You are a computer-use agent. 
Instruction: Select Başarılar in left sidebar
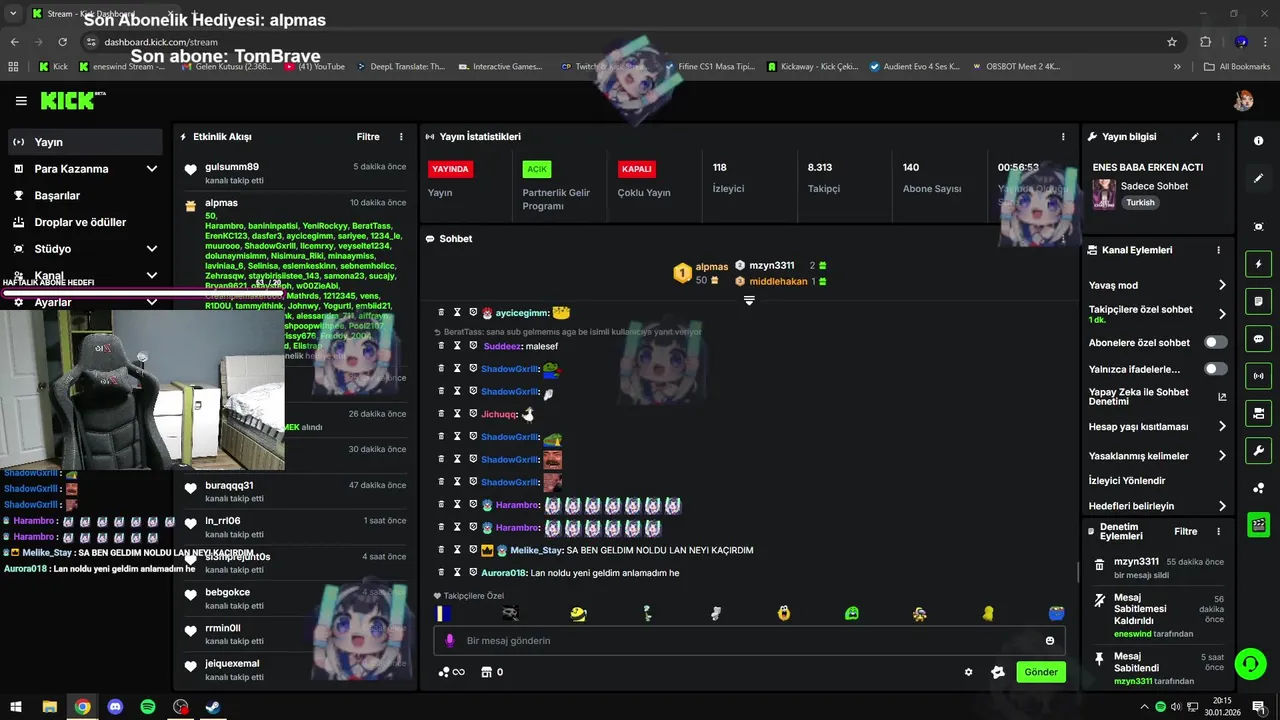(x=84, y=195)
